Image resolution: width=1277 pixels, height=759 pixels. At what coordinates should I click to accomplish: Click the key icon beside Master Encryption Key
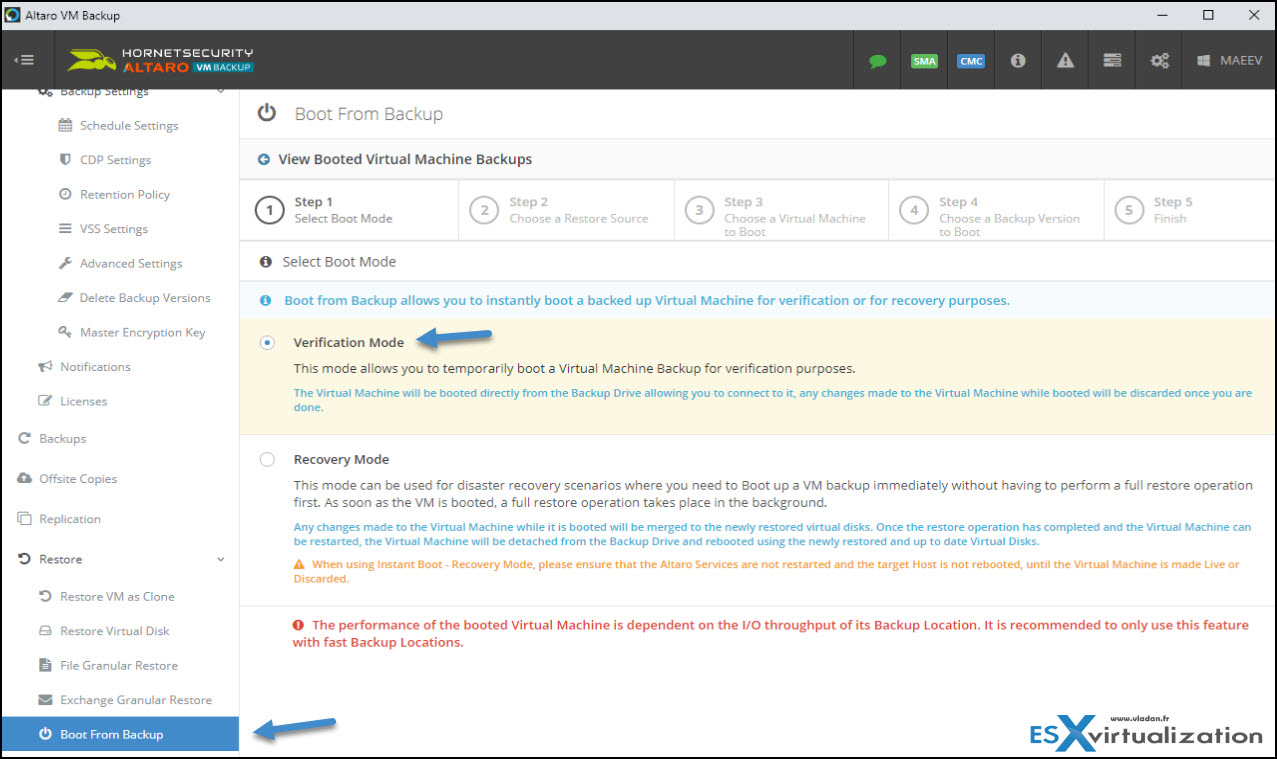tap(65, 332)
